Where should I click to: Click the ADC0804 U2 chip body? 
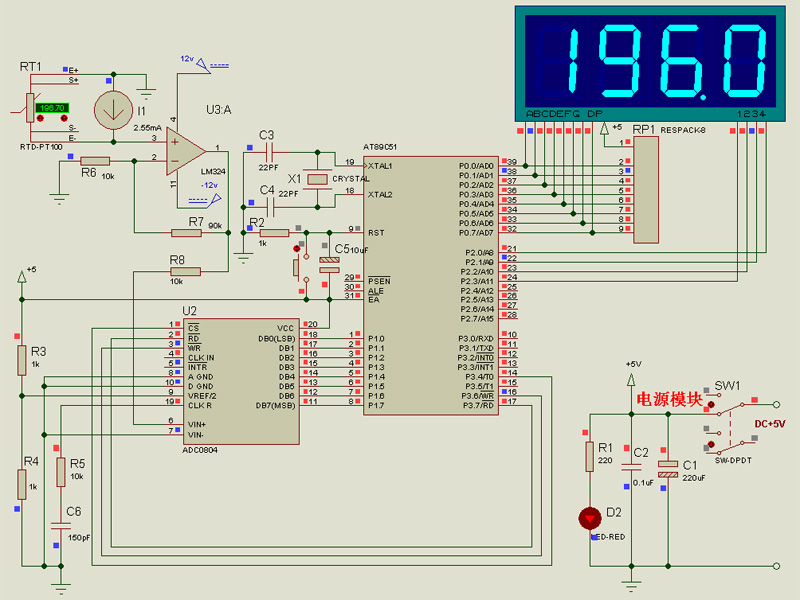241,382
